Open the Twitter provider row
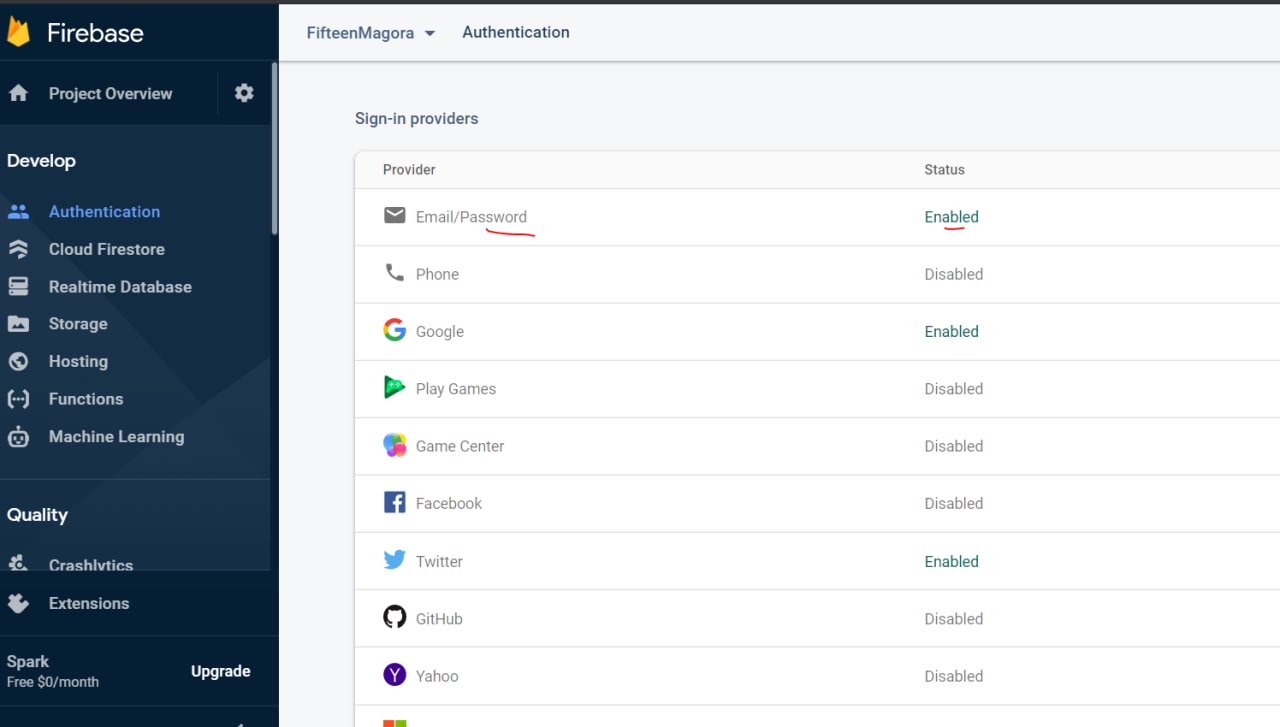 tap(818, 561)
